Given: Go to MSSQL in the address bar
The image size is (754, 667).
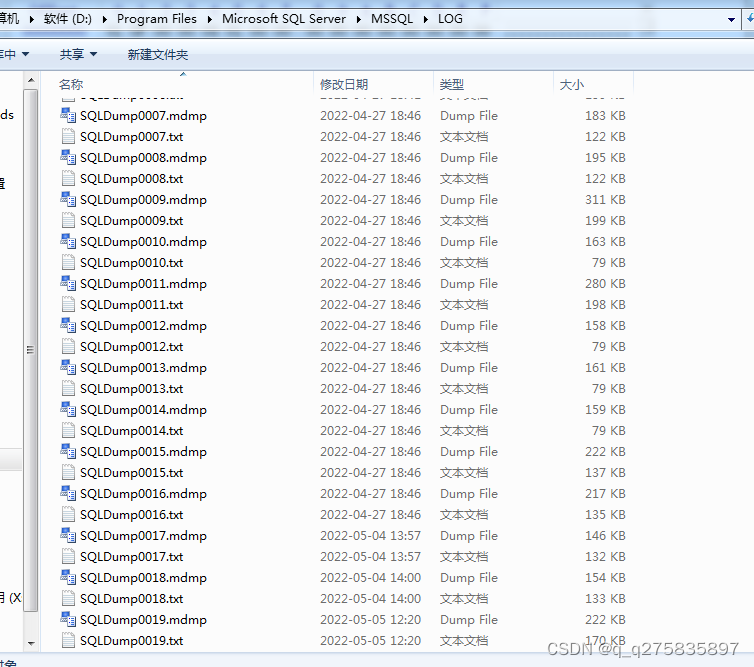Looking at the screenshot, I should (392, 19).
